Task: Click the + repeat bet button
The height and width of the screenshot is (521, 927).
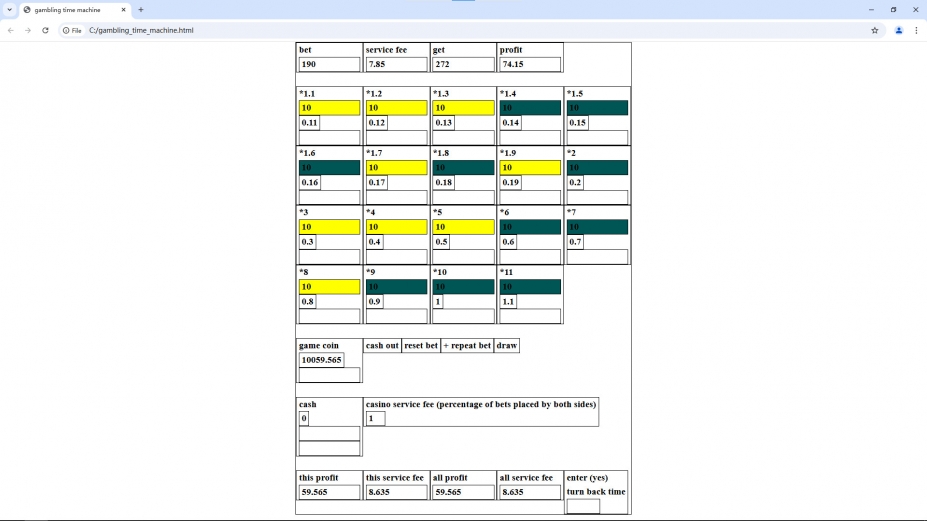Action: pyautogui.click(x=467, y=346)
